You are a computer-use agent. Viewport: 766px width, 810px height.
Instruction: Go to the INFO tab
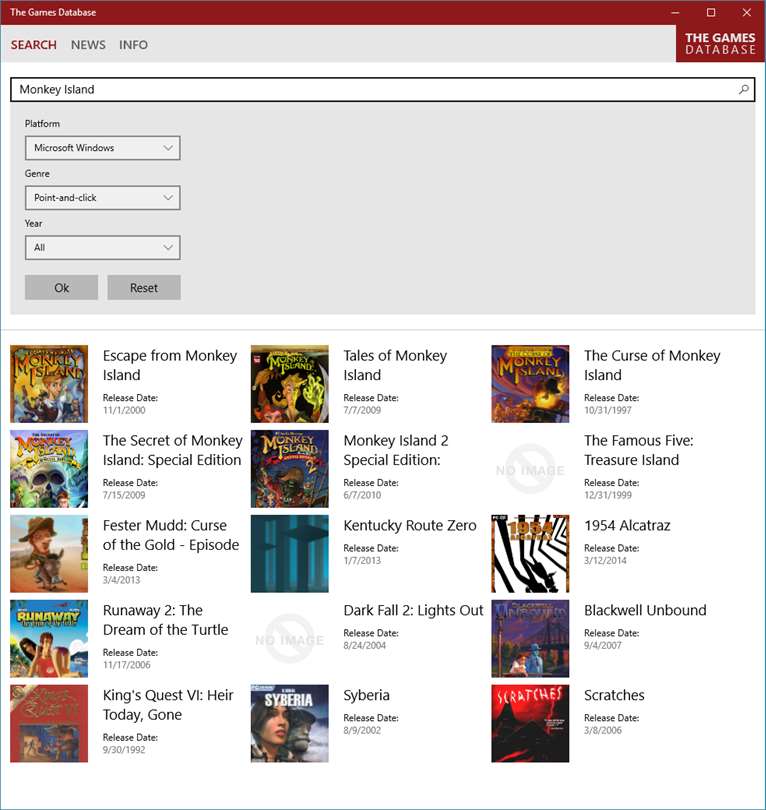(x=133, y=45)
